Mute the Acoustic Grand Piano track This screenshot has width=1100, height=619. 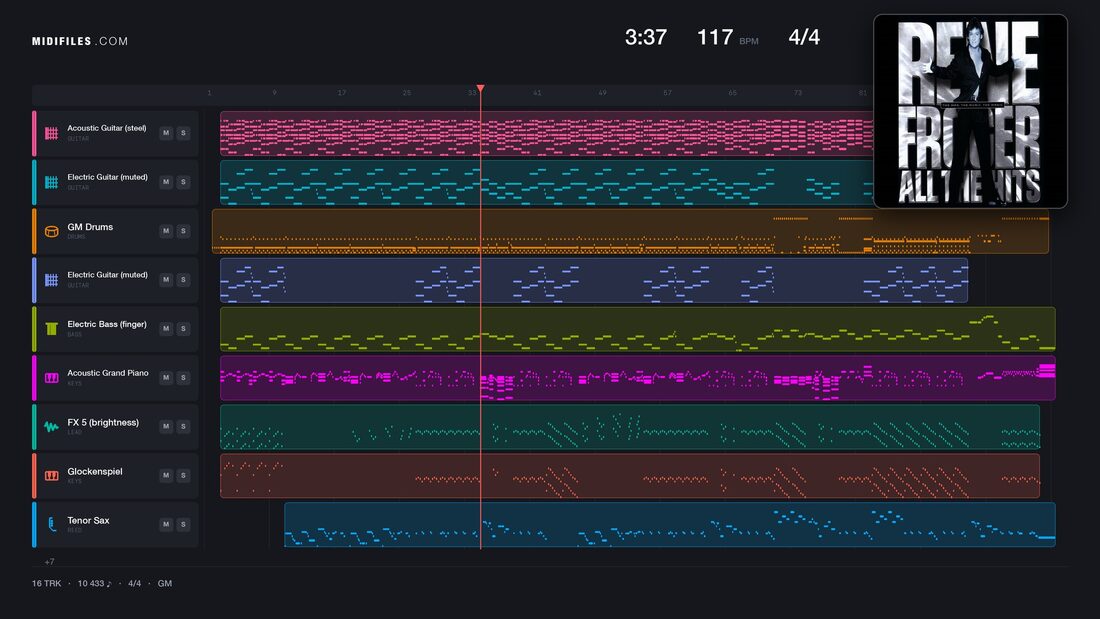166,378
